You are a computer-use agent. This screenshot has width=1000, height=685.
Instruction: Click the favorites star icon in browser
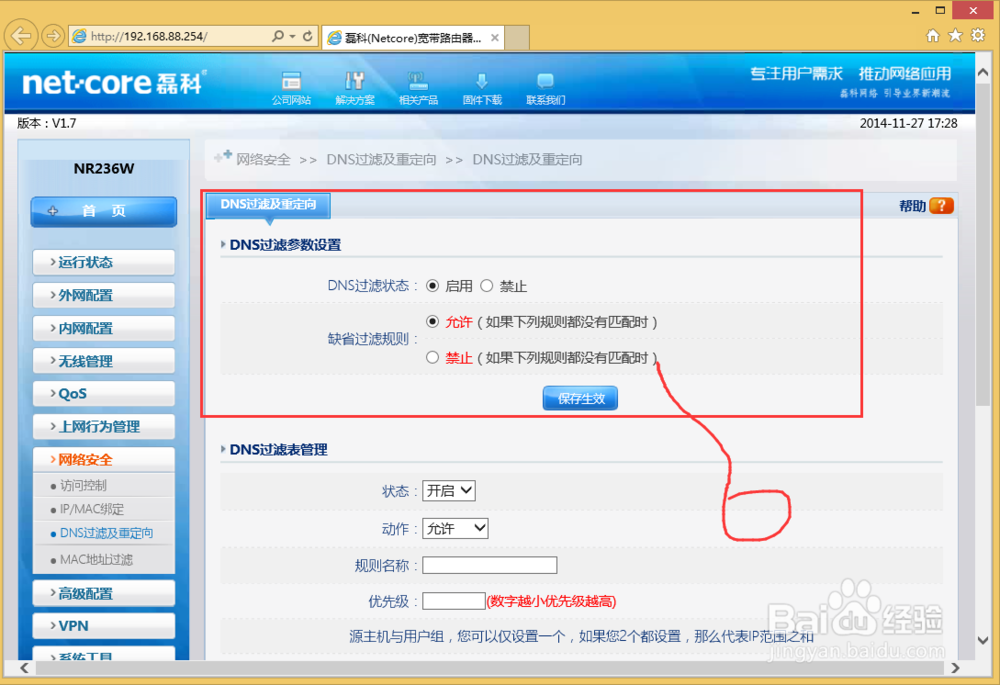click(954, 35)
